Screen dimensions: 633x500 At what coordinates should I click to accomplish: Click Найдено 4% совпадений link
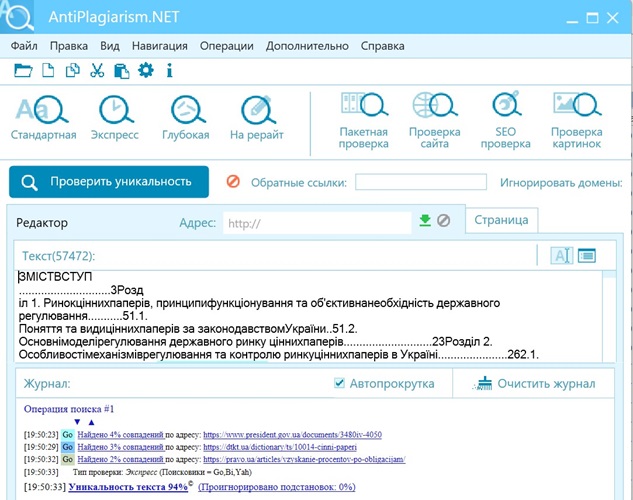(x=120, y=435)
